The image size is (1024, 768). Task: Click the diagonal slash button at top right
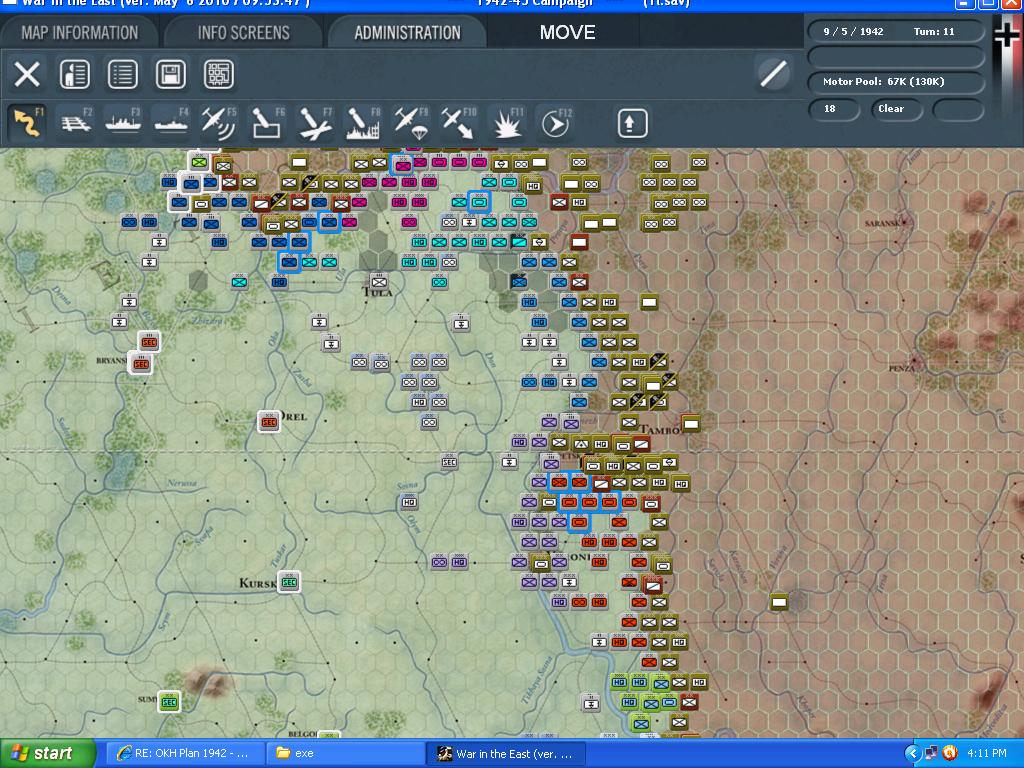(773, 73)
